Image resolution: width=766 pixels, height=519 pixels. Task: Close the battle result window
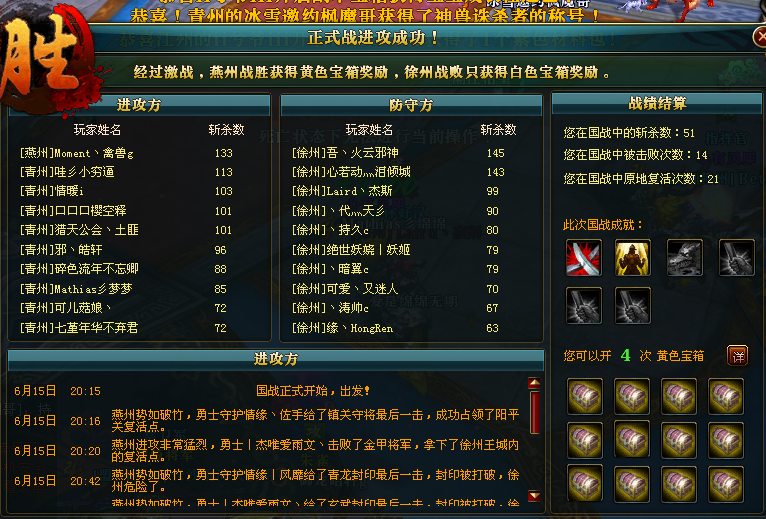tap(759, 37)
